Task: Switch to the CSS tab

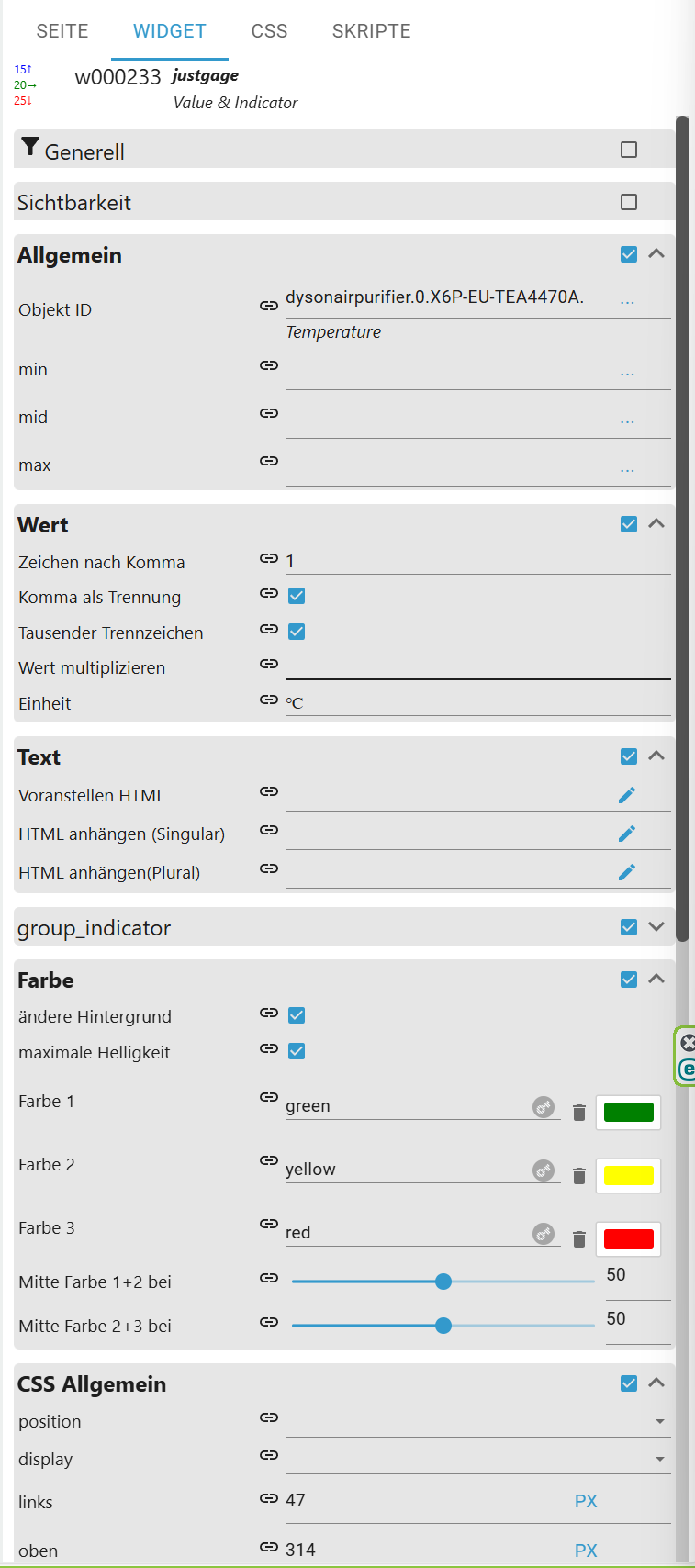Action: [x=269, y=31]
